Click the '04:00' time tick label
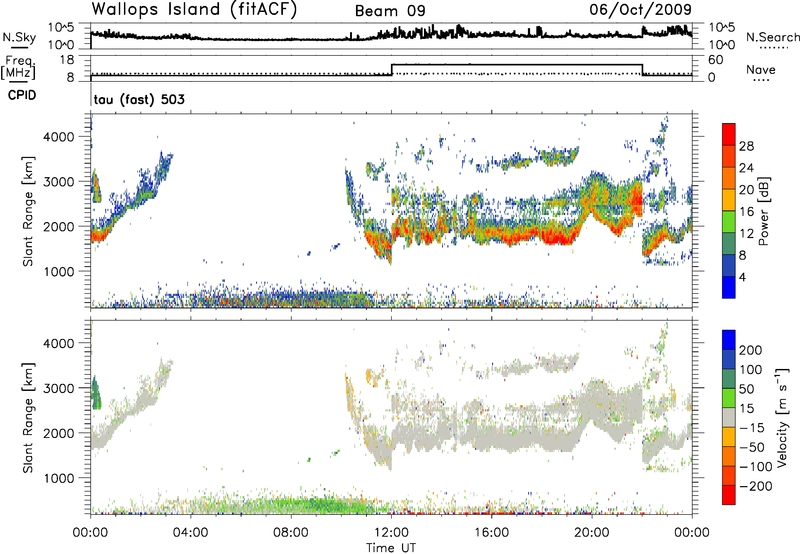The height and width of the screenshot is (554, 800). pyautogui.click(x=190, y=533)
